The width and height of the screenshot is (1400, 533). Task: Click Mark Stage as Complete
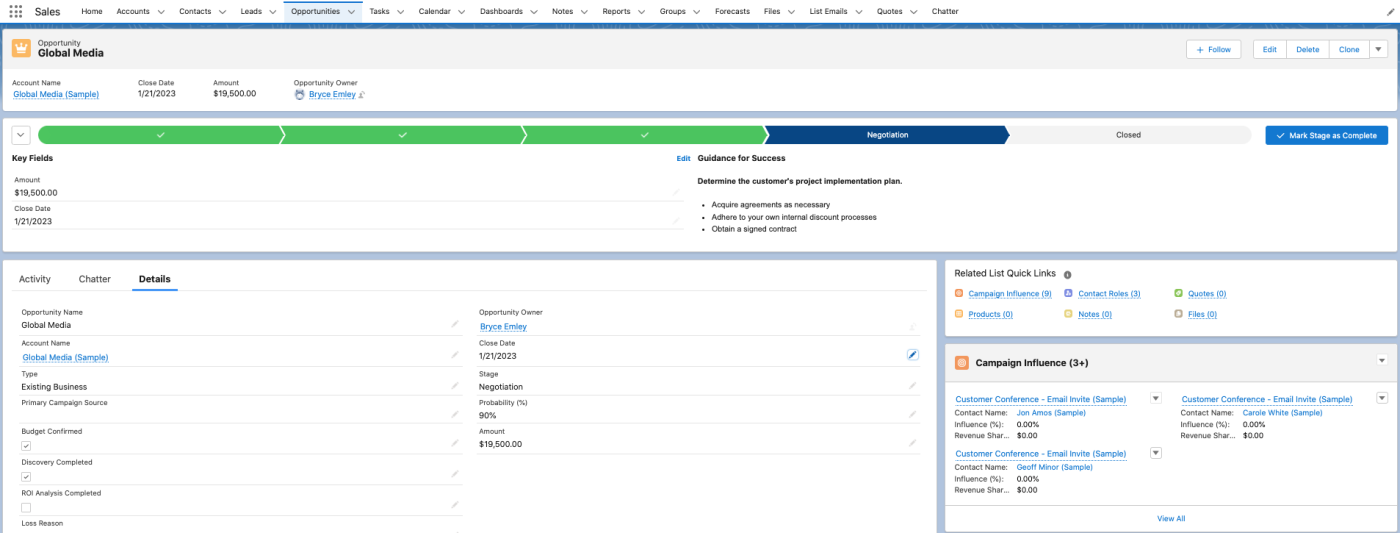click(x=1326, y=135)
